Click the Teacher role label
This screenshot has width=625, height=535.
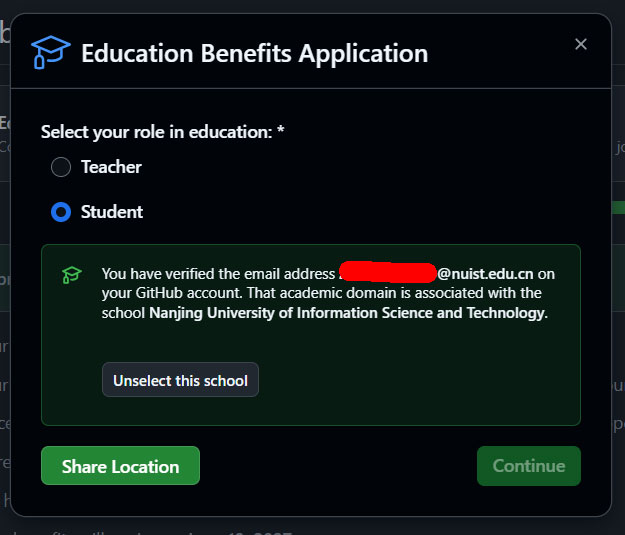click(111, 167)
